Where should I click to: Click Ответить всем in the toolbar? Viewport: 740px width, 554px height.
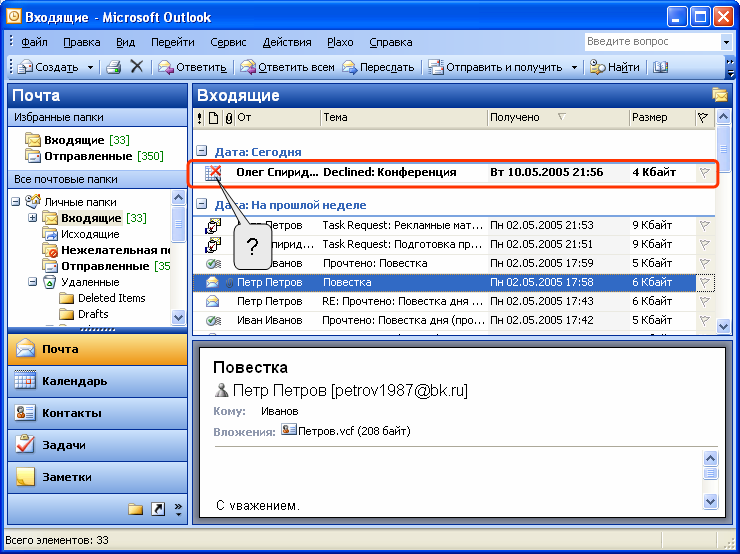(287, 67)
